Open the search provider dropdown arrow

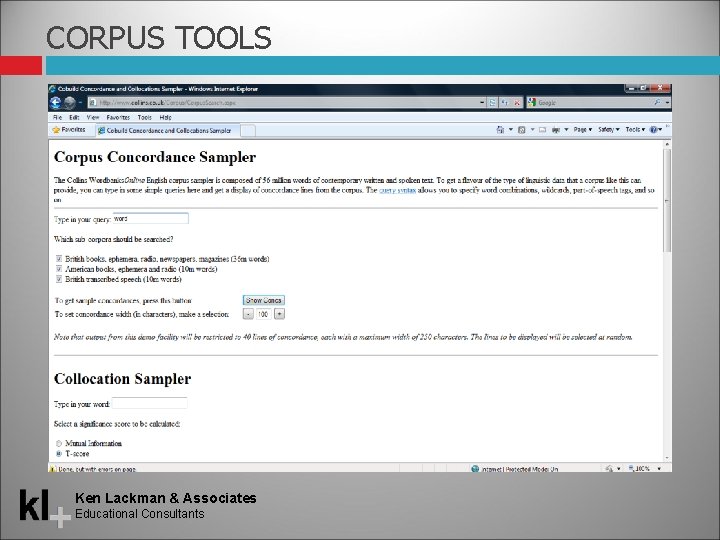667,103
